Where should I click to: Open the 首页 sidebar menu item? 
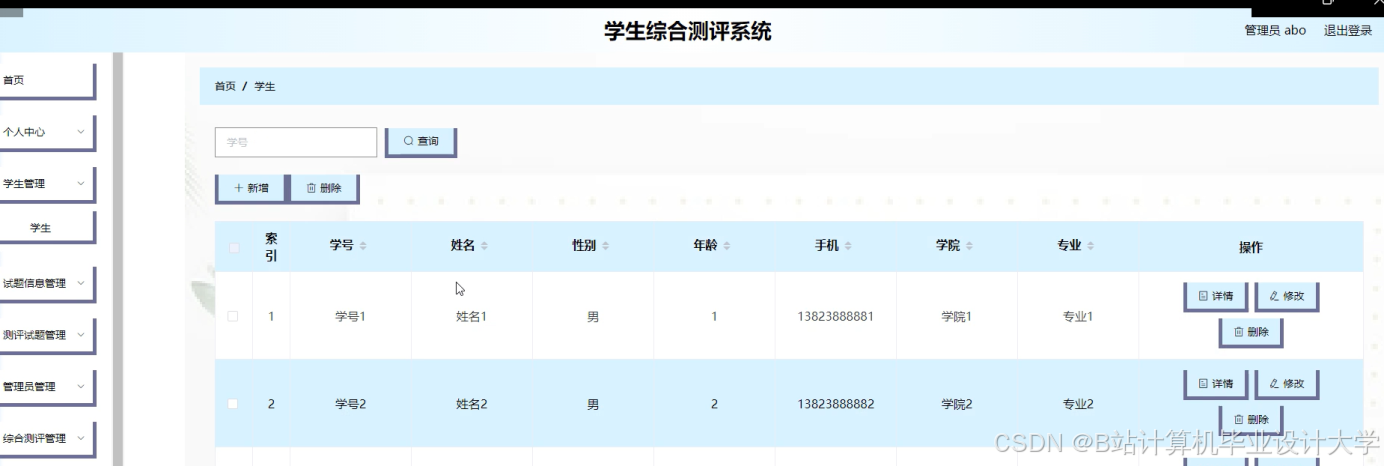pyautogui.click(x=47, y=80)
